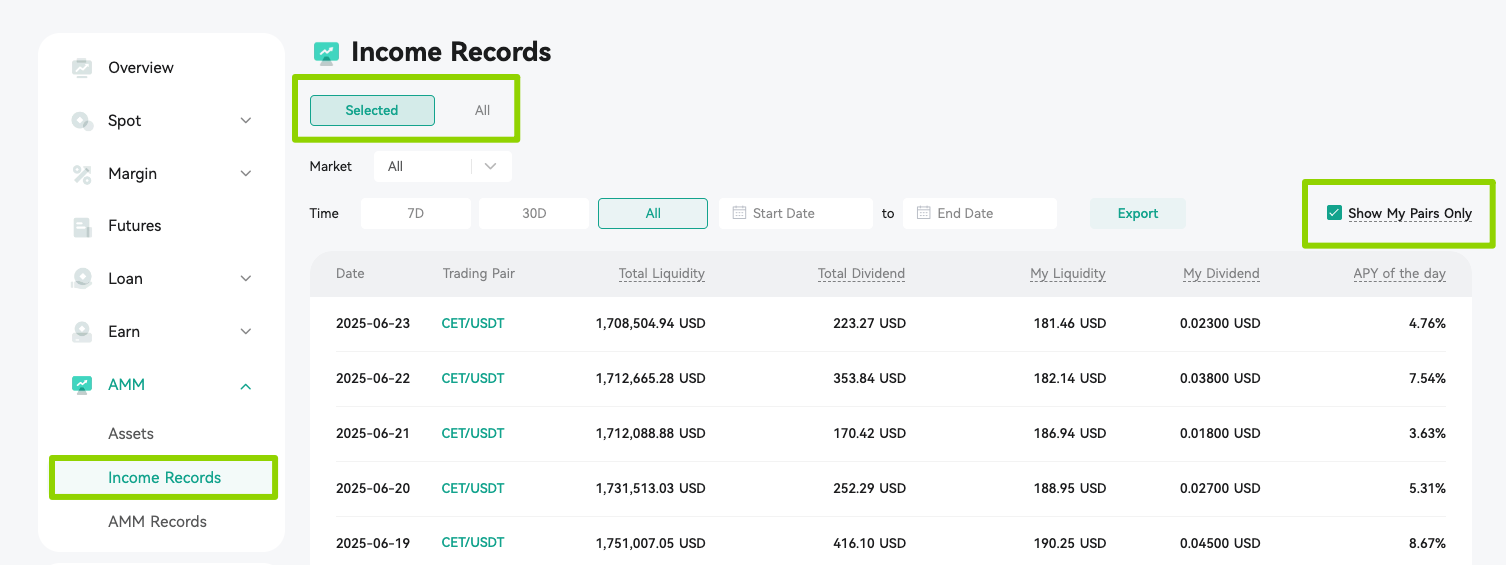1506x565 pixels.
Task: Open CET/USDT pair for 2025-06-23
Action: coord(473,324)
